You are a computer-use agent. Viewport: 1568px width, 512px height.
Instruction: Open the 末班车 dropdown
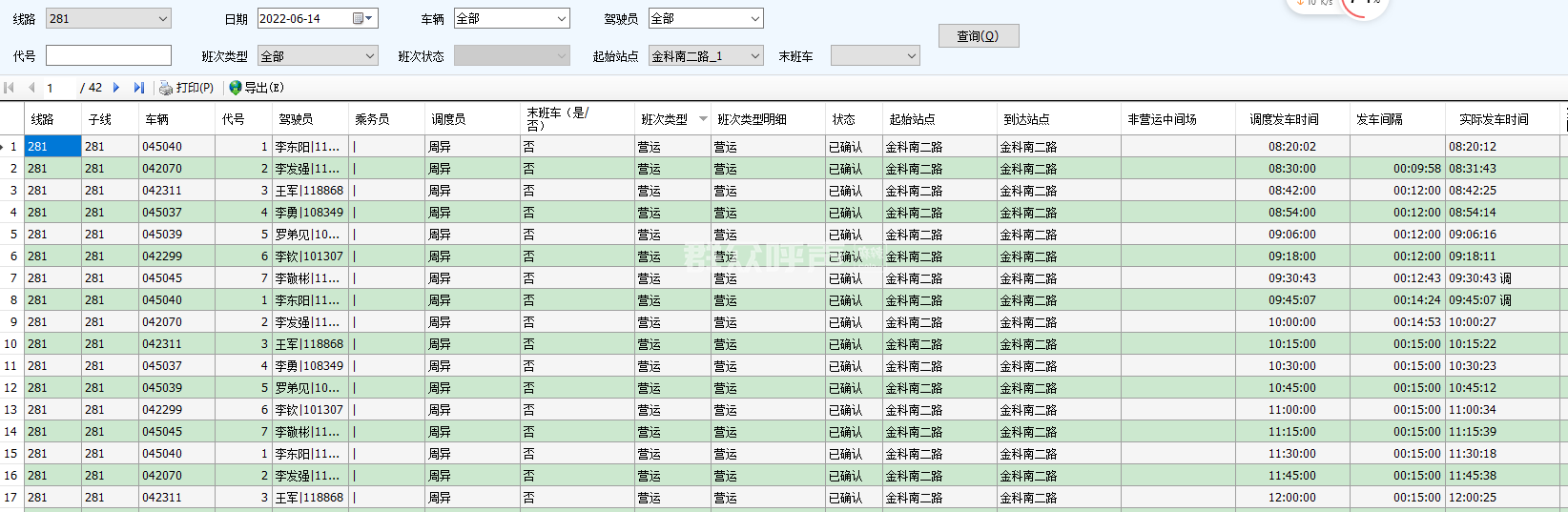coord(911,56)
